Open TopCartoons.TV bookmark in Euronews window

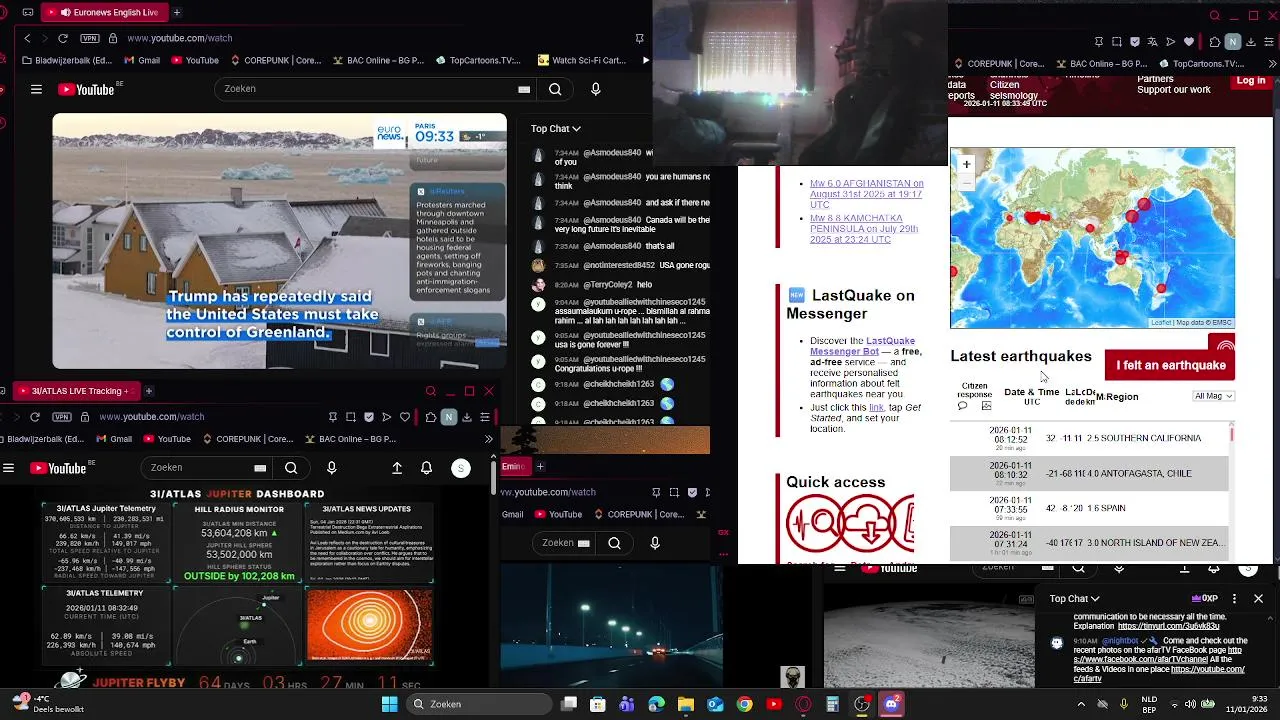(478, 60)
